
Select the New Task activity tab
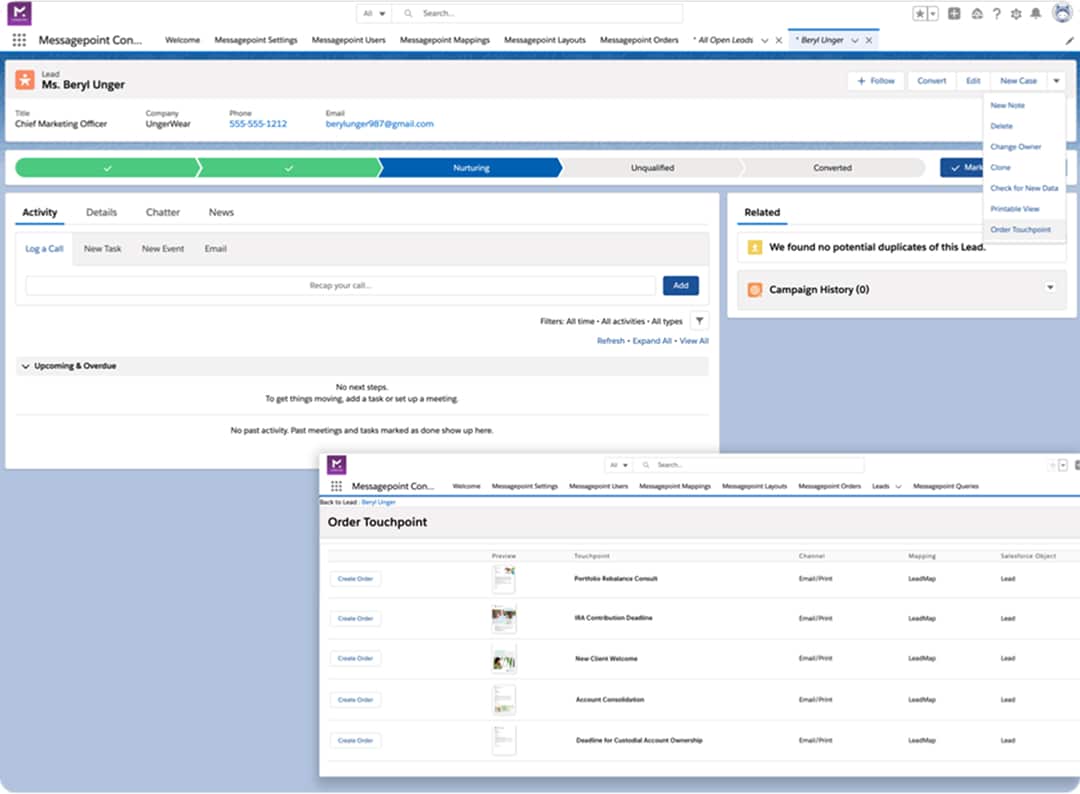point(103,249)
